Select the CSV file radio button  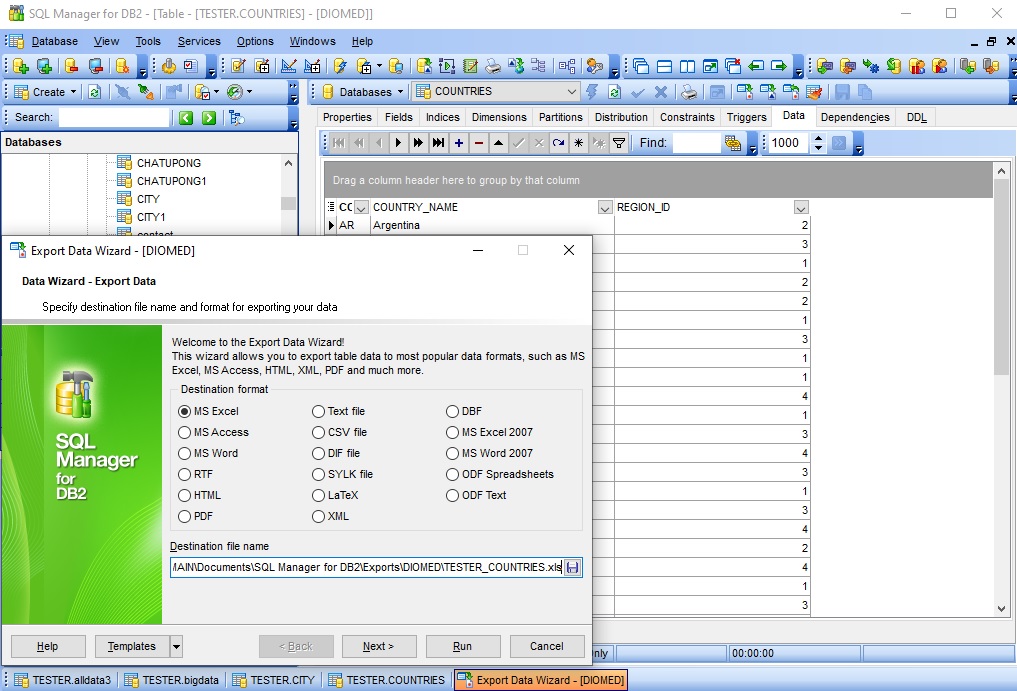point(318,432)
